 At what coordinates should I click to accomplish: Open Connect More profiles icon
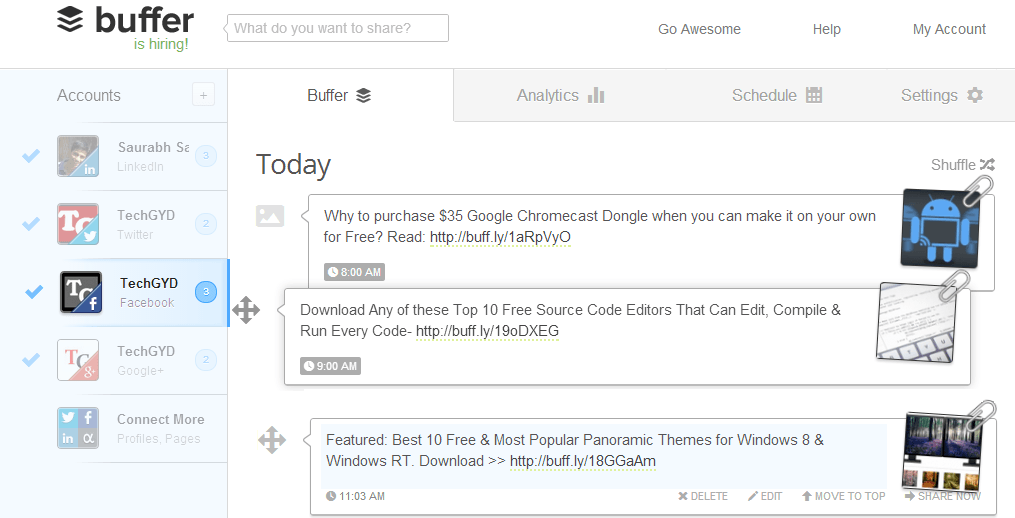78,428
